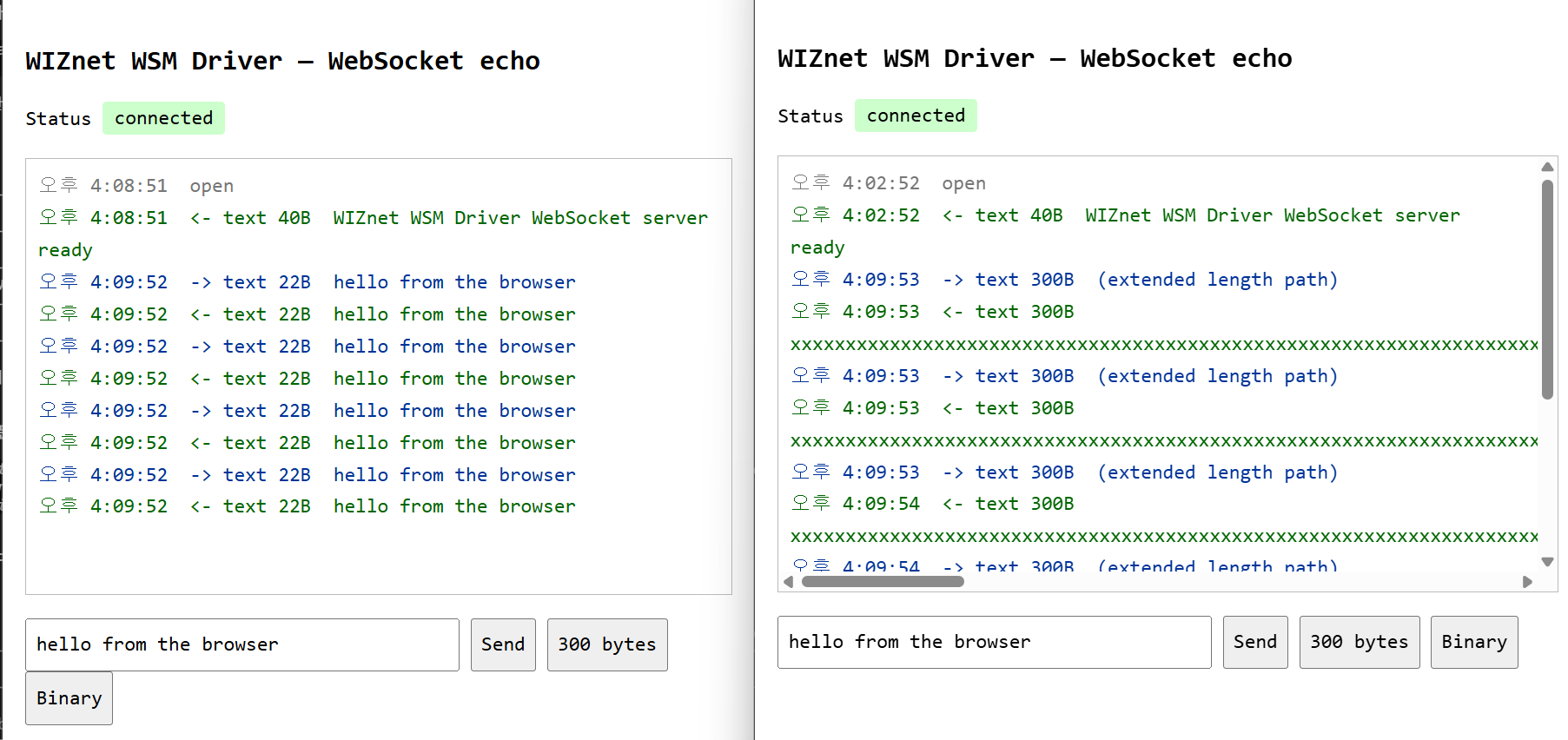Click the Binary button in the left window
The height and width of the screenshot is (740, 1568).
tap(69, 698)
